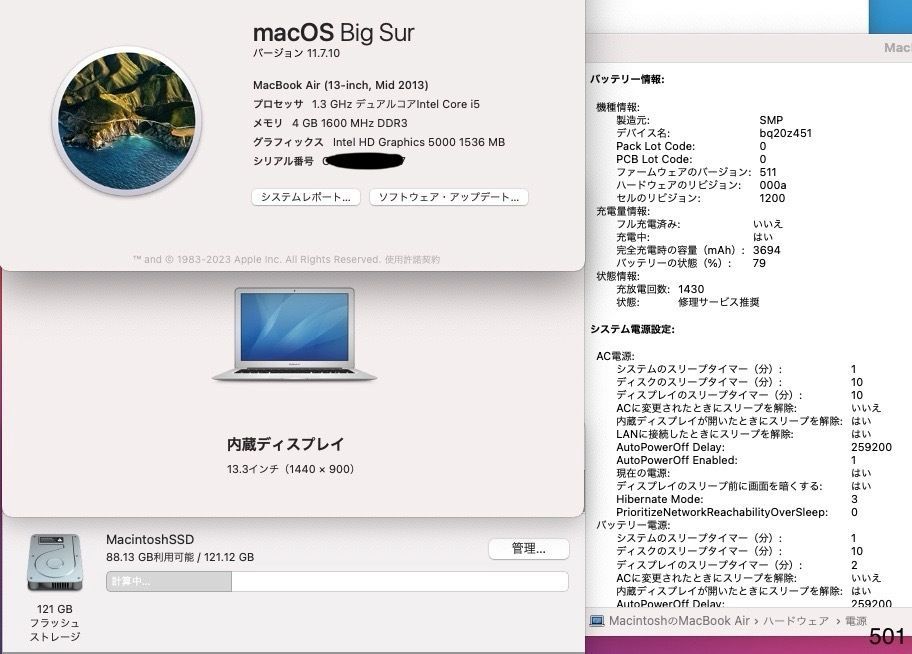Viewport: 912px width, 654px height.
Task: Select the 修理サービス推奨 status text
Action: [719, 302]
